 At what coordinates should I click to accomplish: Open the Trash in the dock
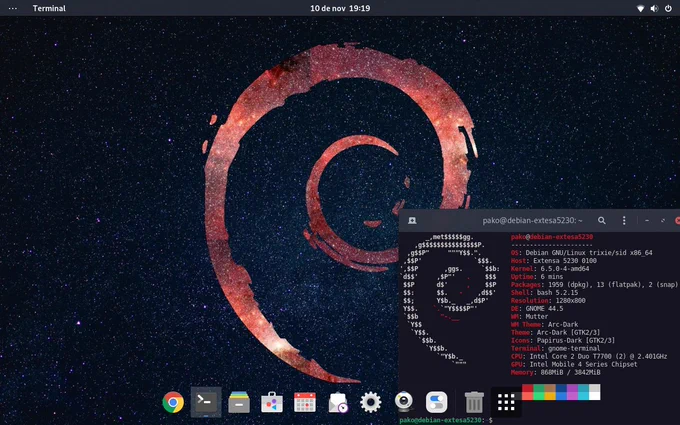click(x=474, y=402)
